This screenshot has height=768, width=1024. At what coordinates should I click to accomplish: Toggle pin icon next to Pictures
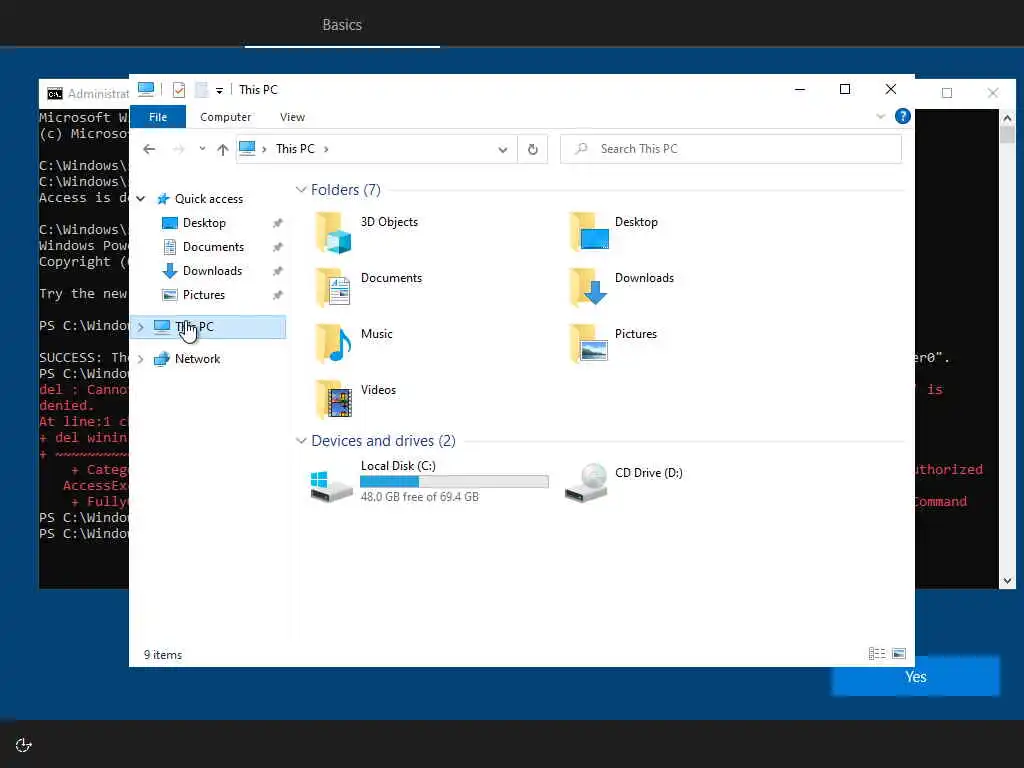pyautogui.click(x=278, y=295)
